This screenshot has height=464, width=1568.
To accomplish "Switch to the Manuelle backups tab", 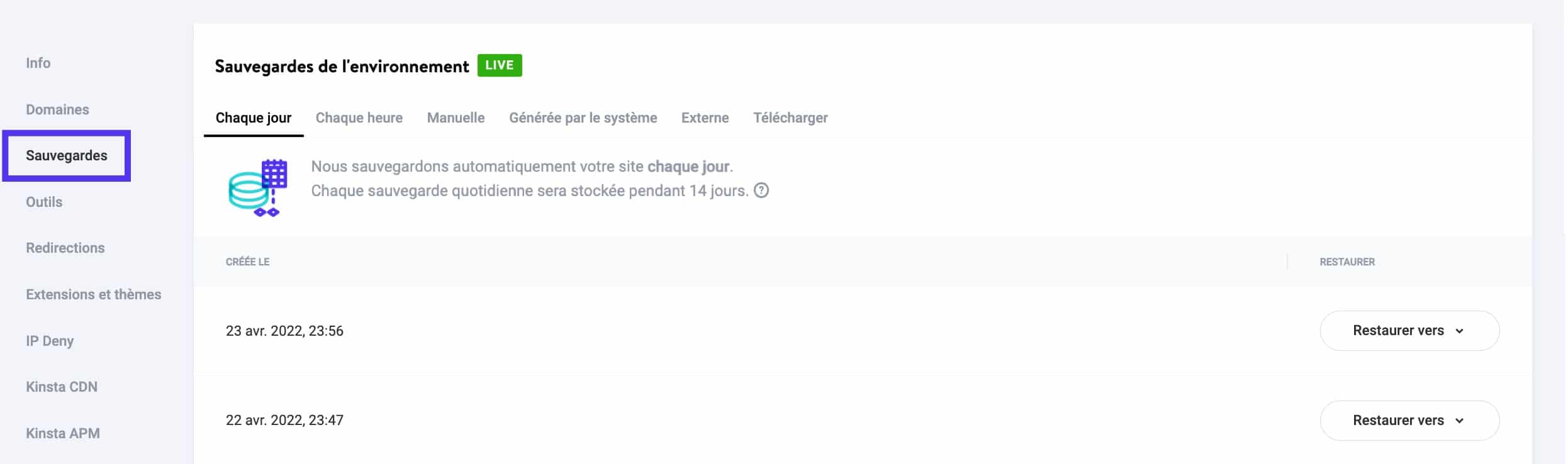I will (456, 118).
